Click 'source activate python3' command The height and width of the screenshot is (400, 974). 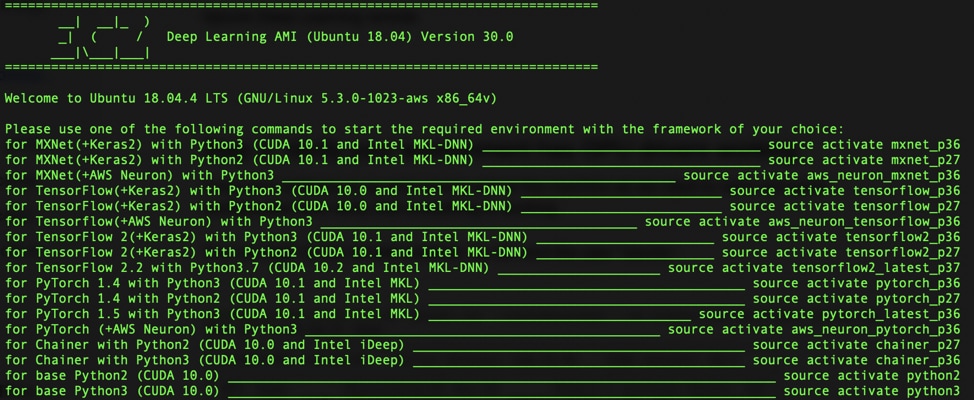tap(872, 391)
